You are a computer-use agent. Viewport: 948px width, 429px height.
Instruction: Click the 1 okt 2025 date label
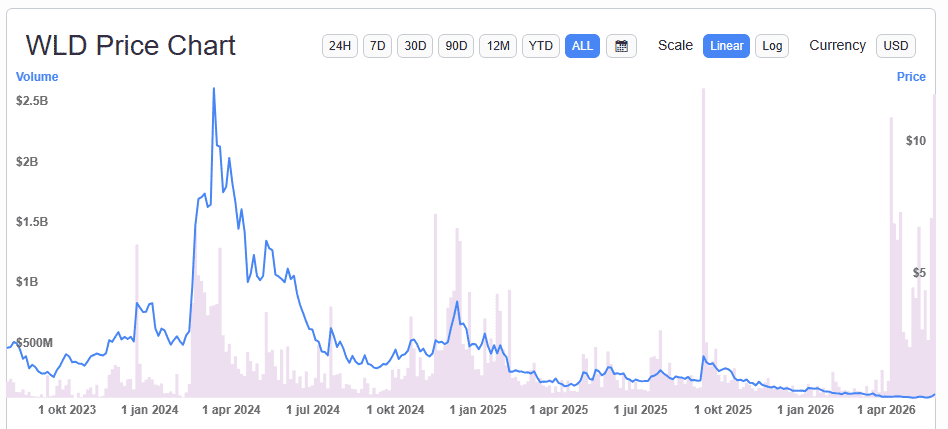(724, 410)
